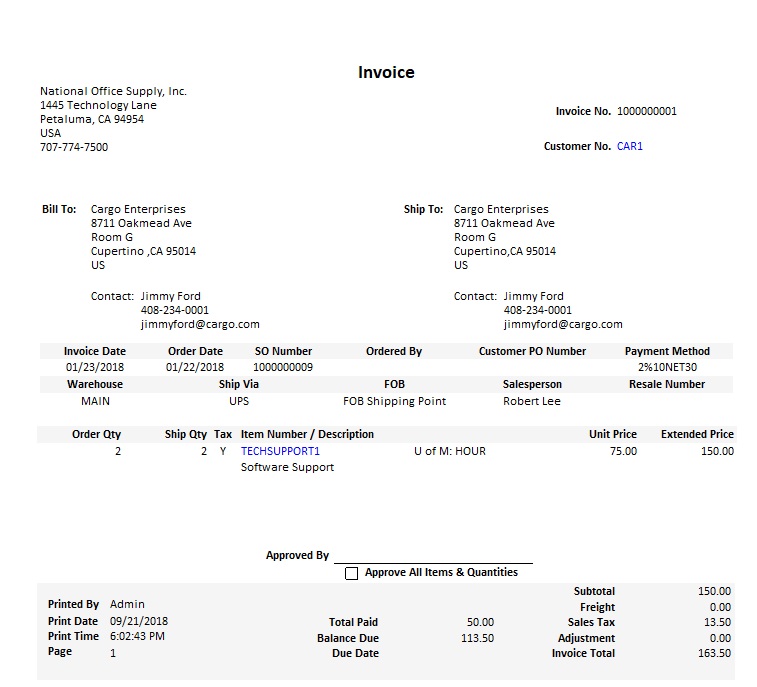The image size is (757, 687).
Task: Click the TECHSUPPORT1 item number link
Action: tap(280, 451)
